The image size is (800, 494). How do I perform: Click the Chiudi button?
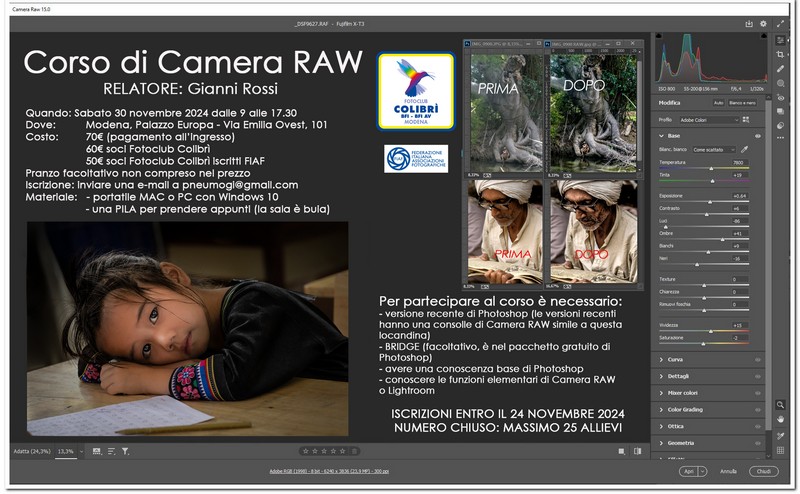pos(763,472)
